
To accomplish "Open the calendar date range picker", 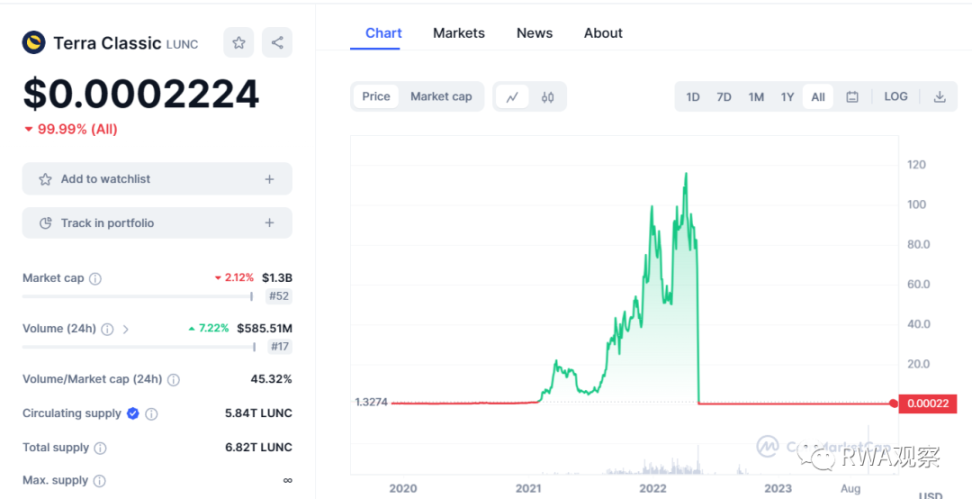I will coord(852,97).
